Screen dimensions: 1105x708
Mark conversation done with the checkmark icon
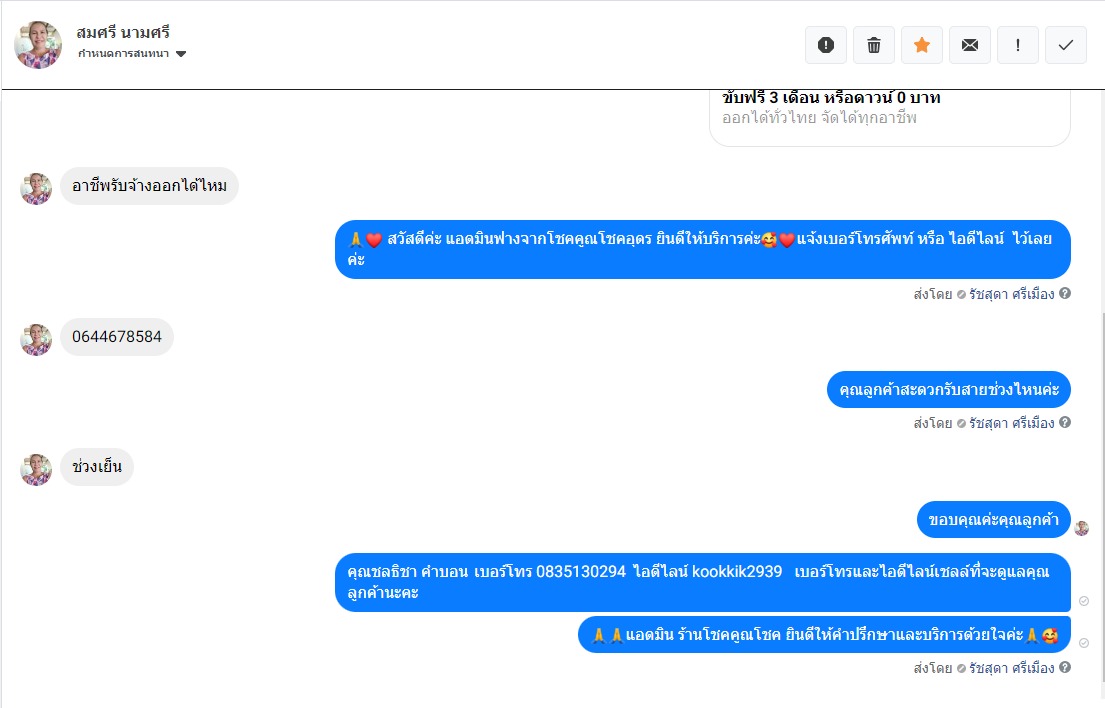(x=1066, y=45)
